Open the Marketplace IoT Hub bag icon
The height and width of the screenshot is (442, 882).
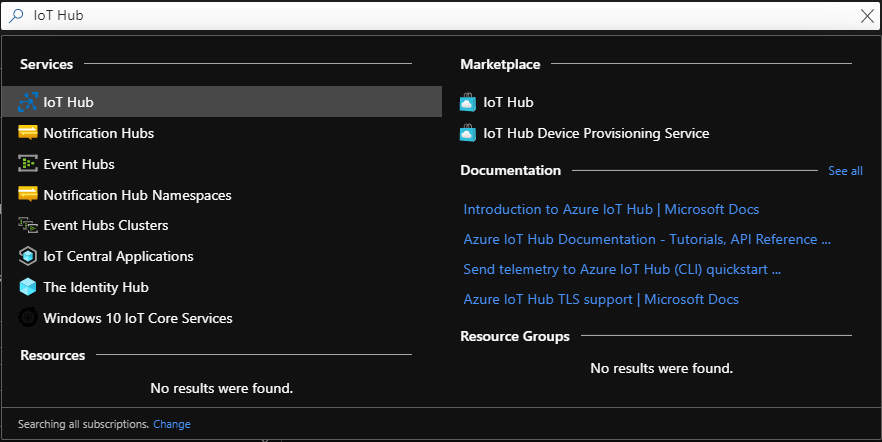(x=467, y=102)
